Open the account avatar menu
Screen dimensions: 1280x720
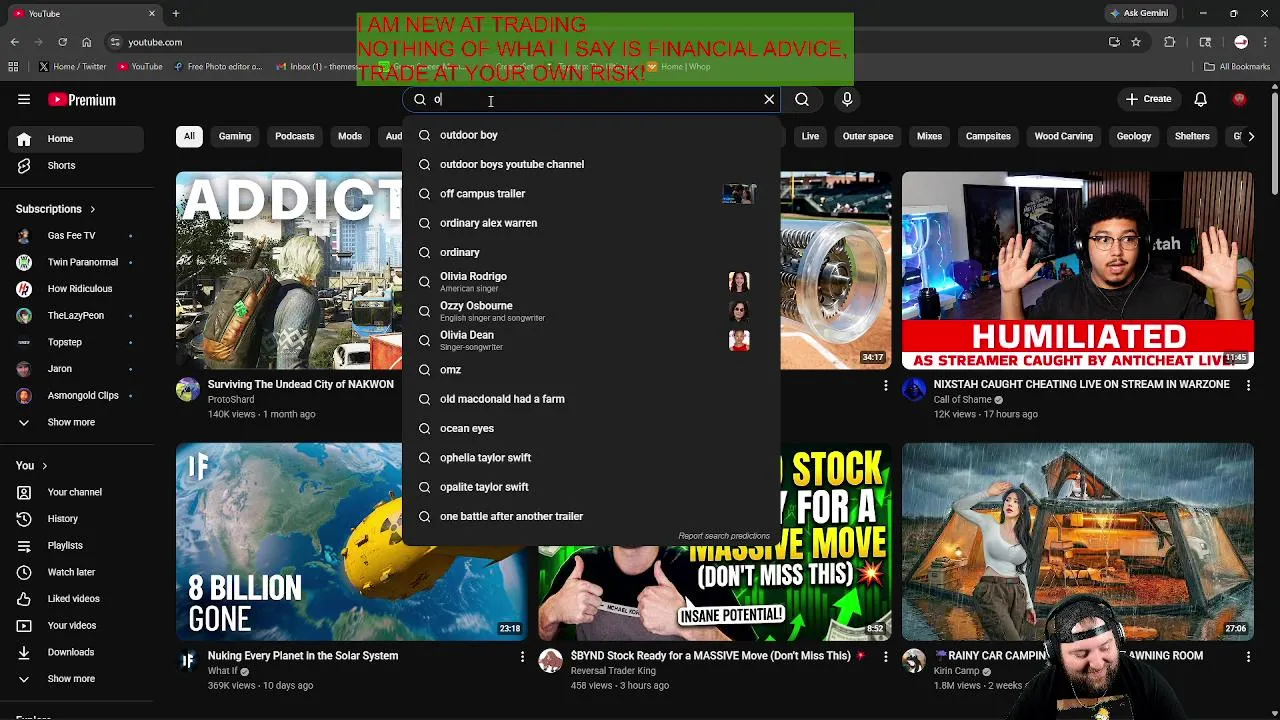click(1240, 100)
